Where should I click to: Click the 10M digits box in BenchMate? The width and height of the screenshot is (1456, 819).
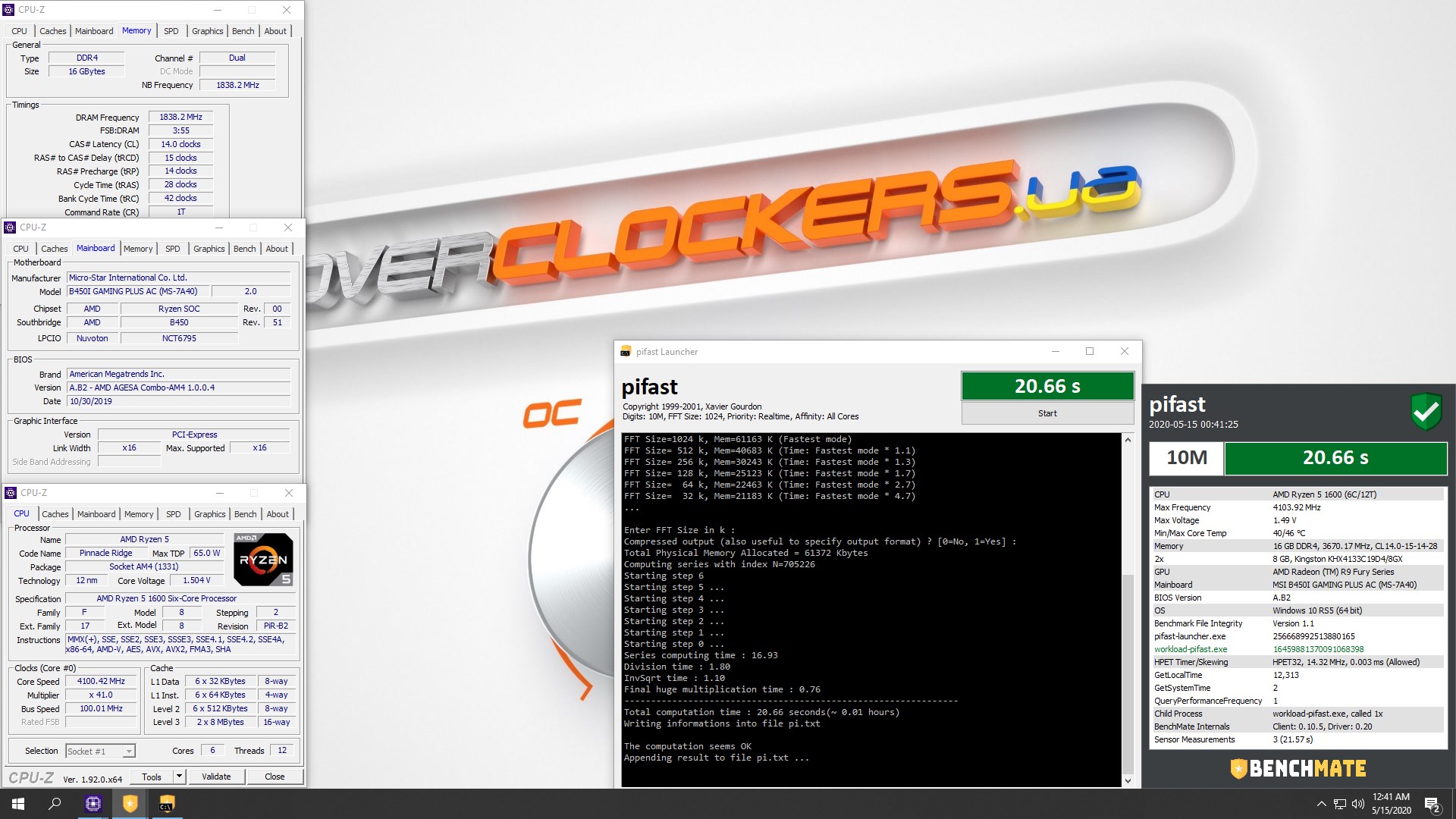(x=1186, y=457)
